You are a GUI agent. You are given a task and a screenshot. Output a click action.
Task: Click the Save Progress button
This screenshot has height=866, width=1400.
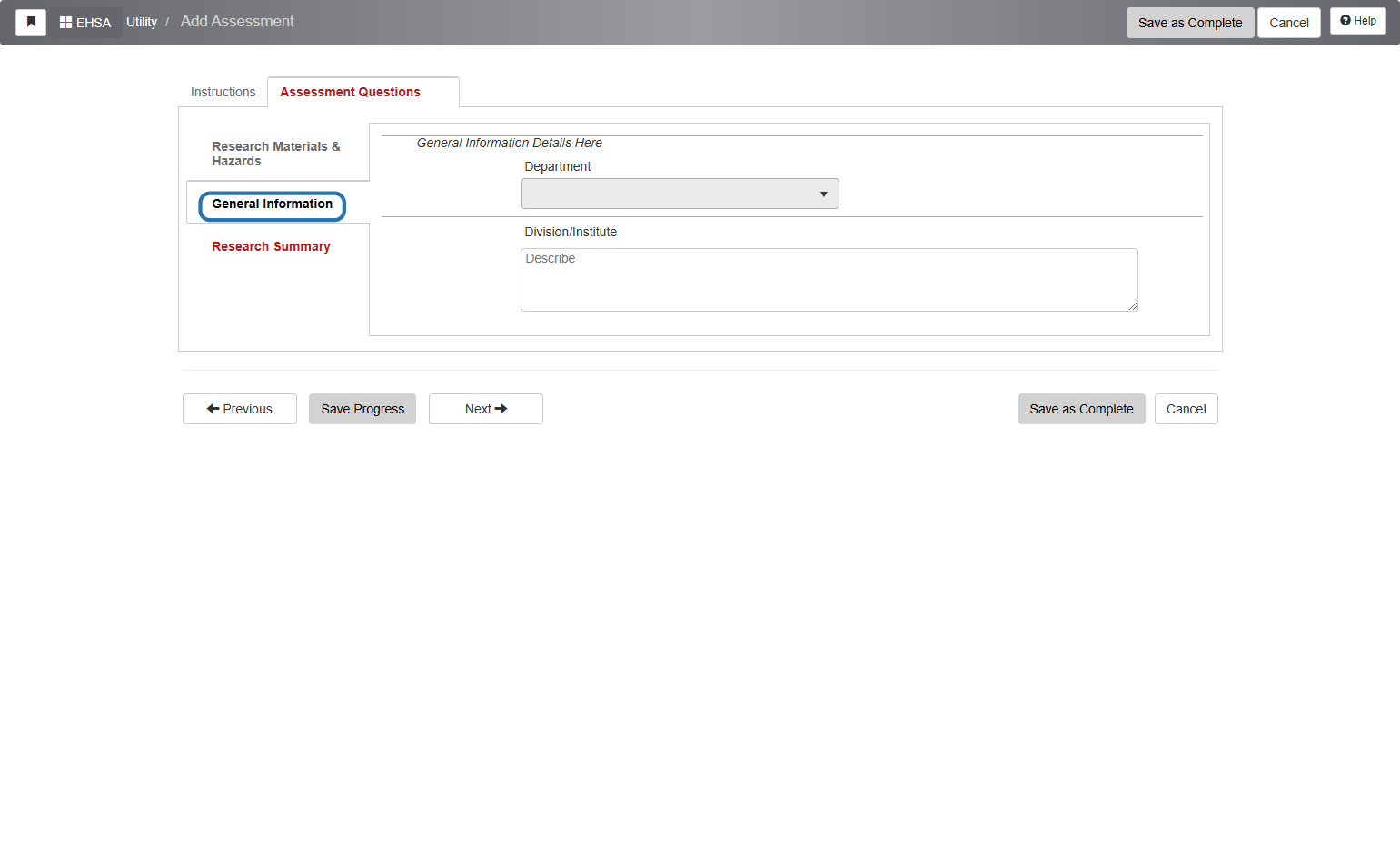tap(362, 409)
